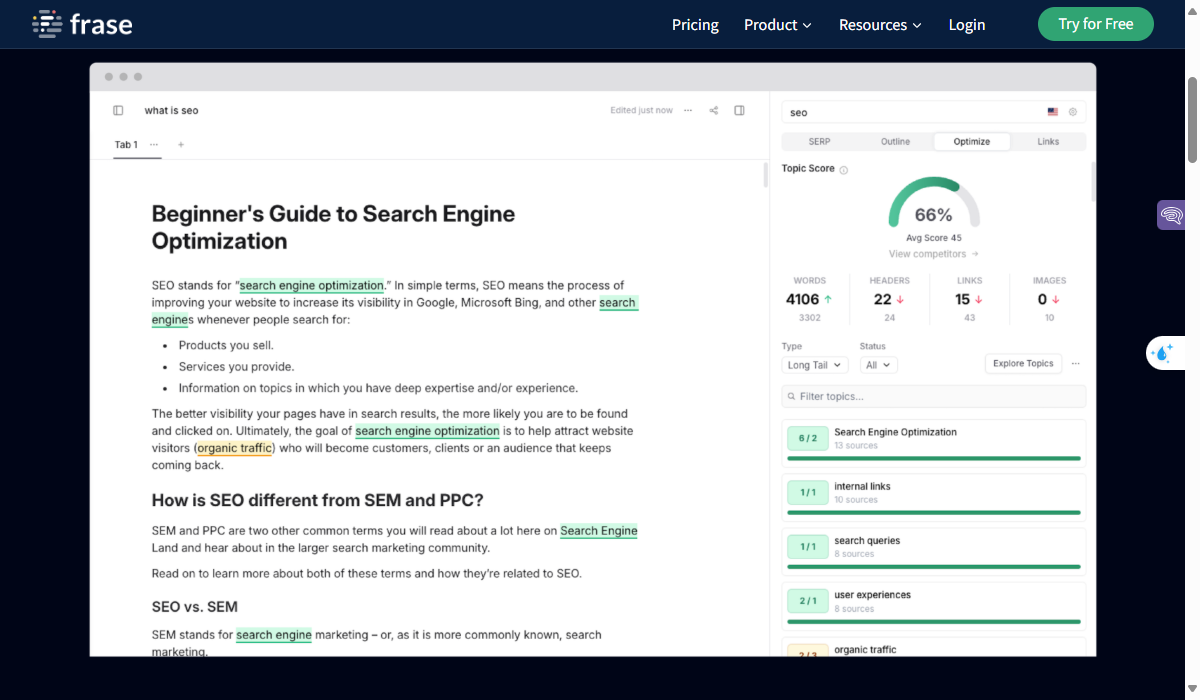Toggle the right panel layout icon
Viewport: 1200px width, 700px height.
(x=740, y=111)
